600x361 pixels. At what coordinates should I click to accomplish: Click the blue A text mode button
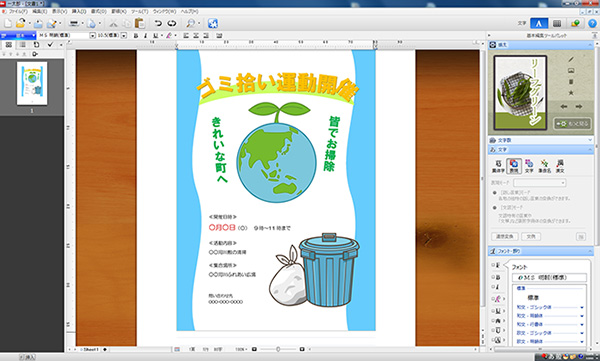coord(539,23)
